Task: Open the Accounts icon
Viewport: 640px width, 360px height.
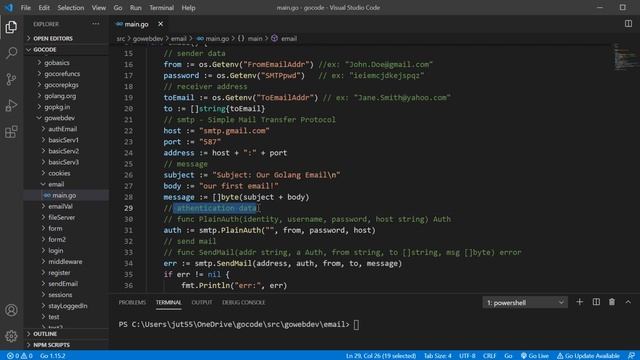Action: (x=11, y=310)
